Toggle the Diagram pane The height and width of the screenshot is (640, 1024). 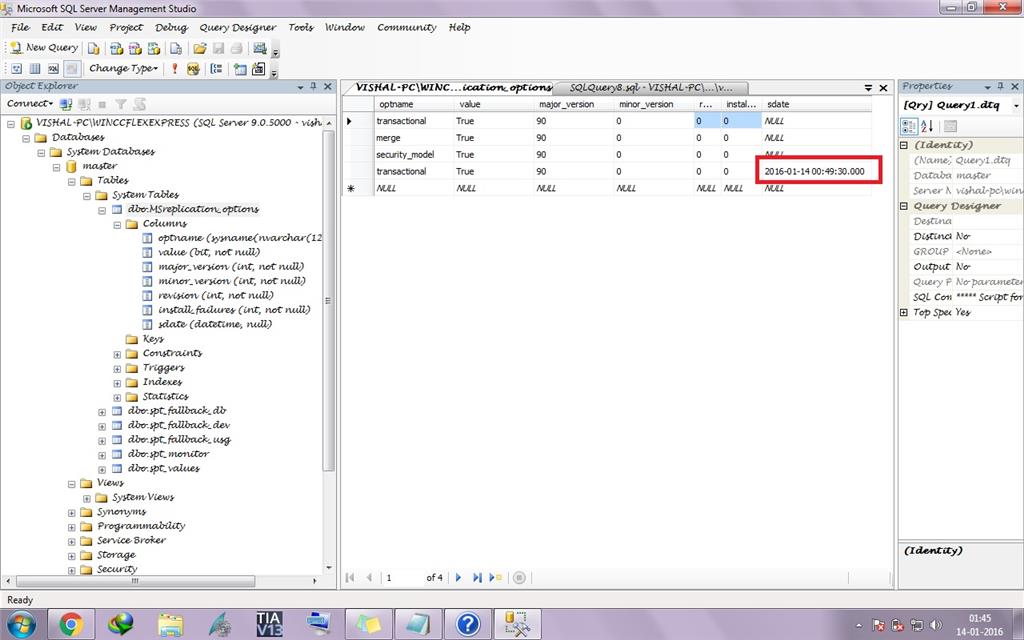tap(17, 69)
